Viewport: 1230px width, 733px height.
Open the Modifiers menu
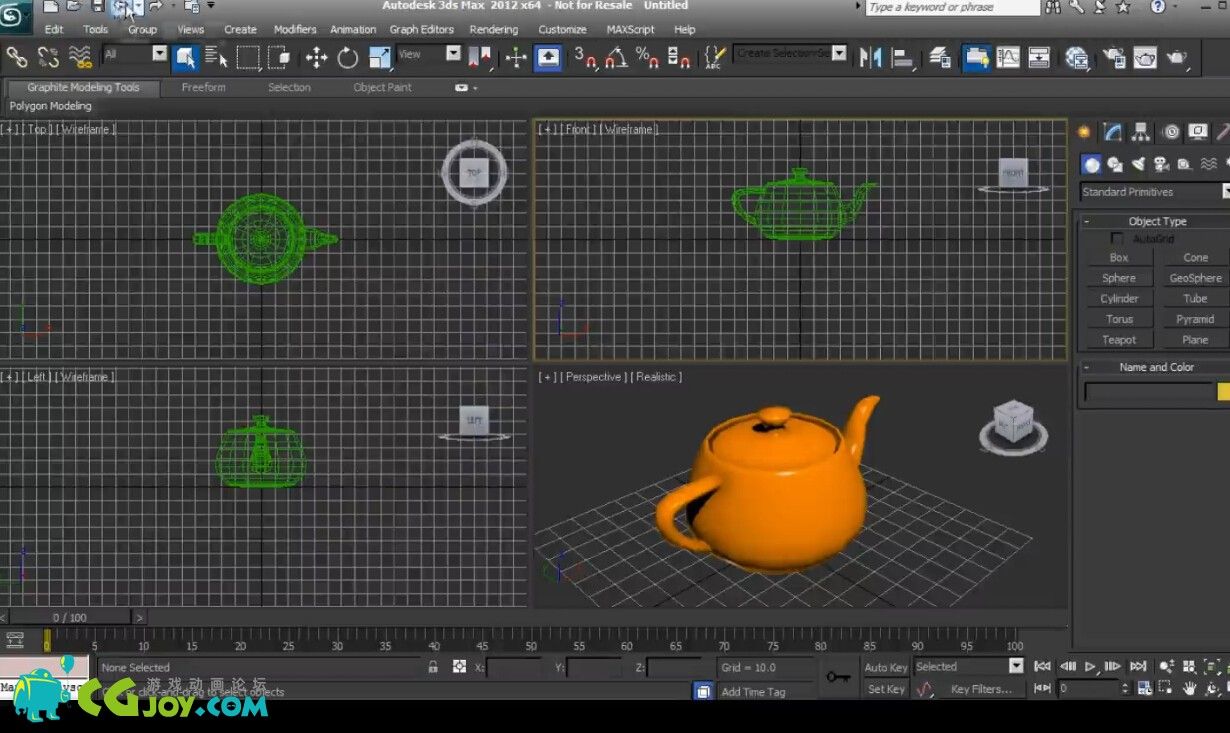295,29
